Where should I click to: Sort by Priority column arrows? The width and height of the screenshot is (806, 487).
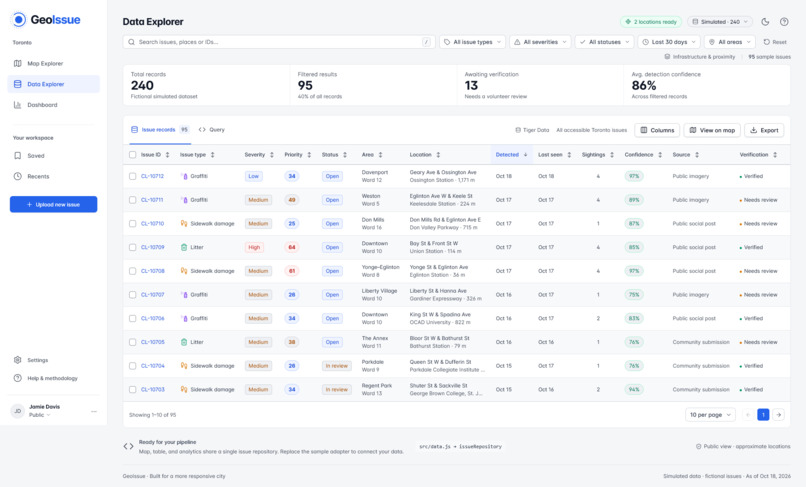point(309,155)
